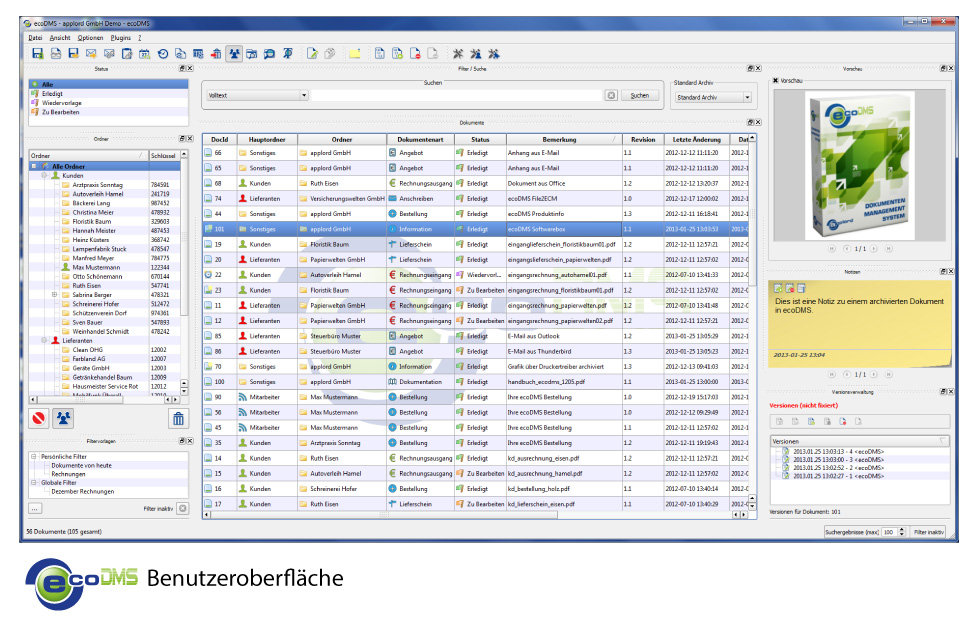Click the wrench with user toolbar icon
Viewport: 971px width, 623px height.
pos(476,54)
